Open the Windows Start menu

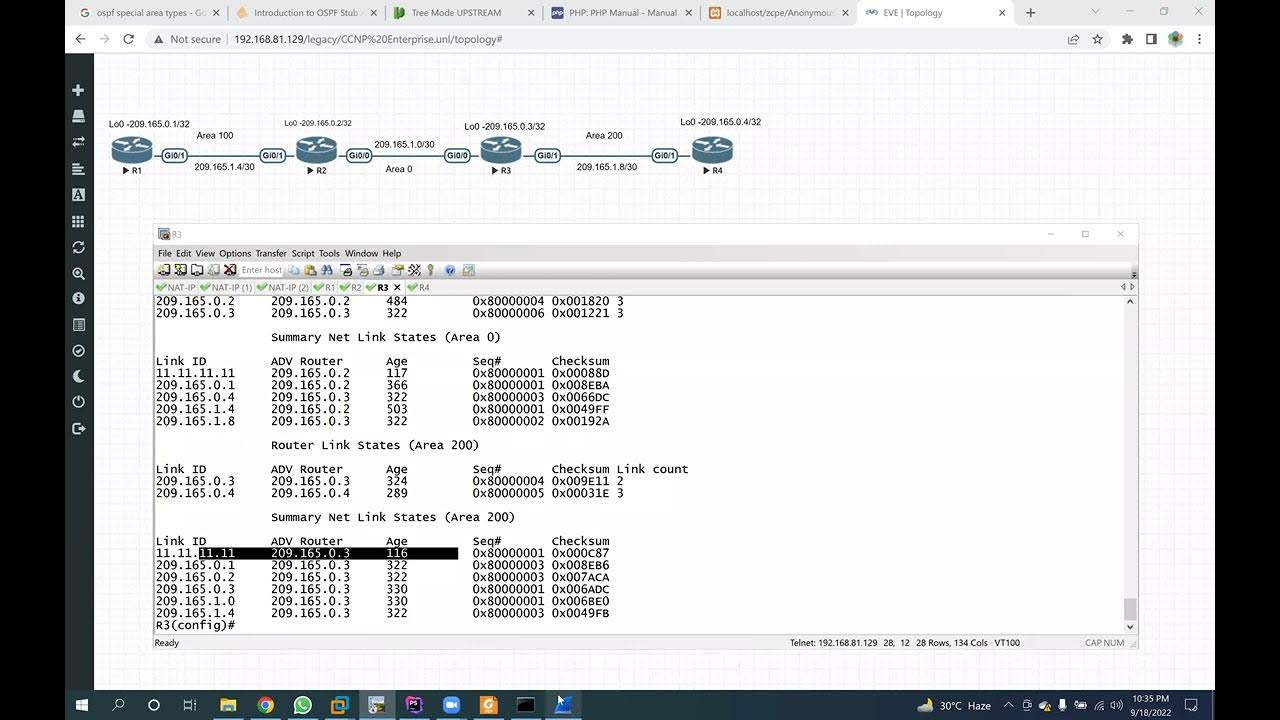coord(82,705)
